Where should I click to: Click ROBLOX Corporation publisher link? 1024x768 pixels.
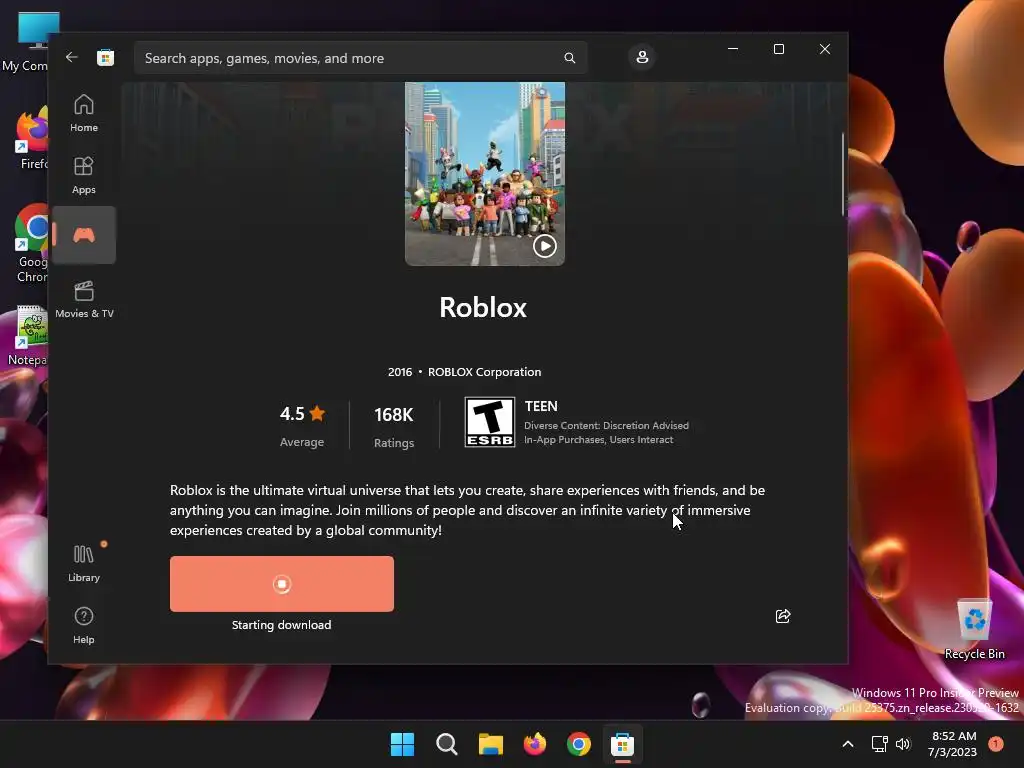(485, 372)
